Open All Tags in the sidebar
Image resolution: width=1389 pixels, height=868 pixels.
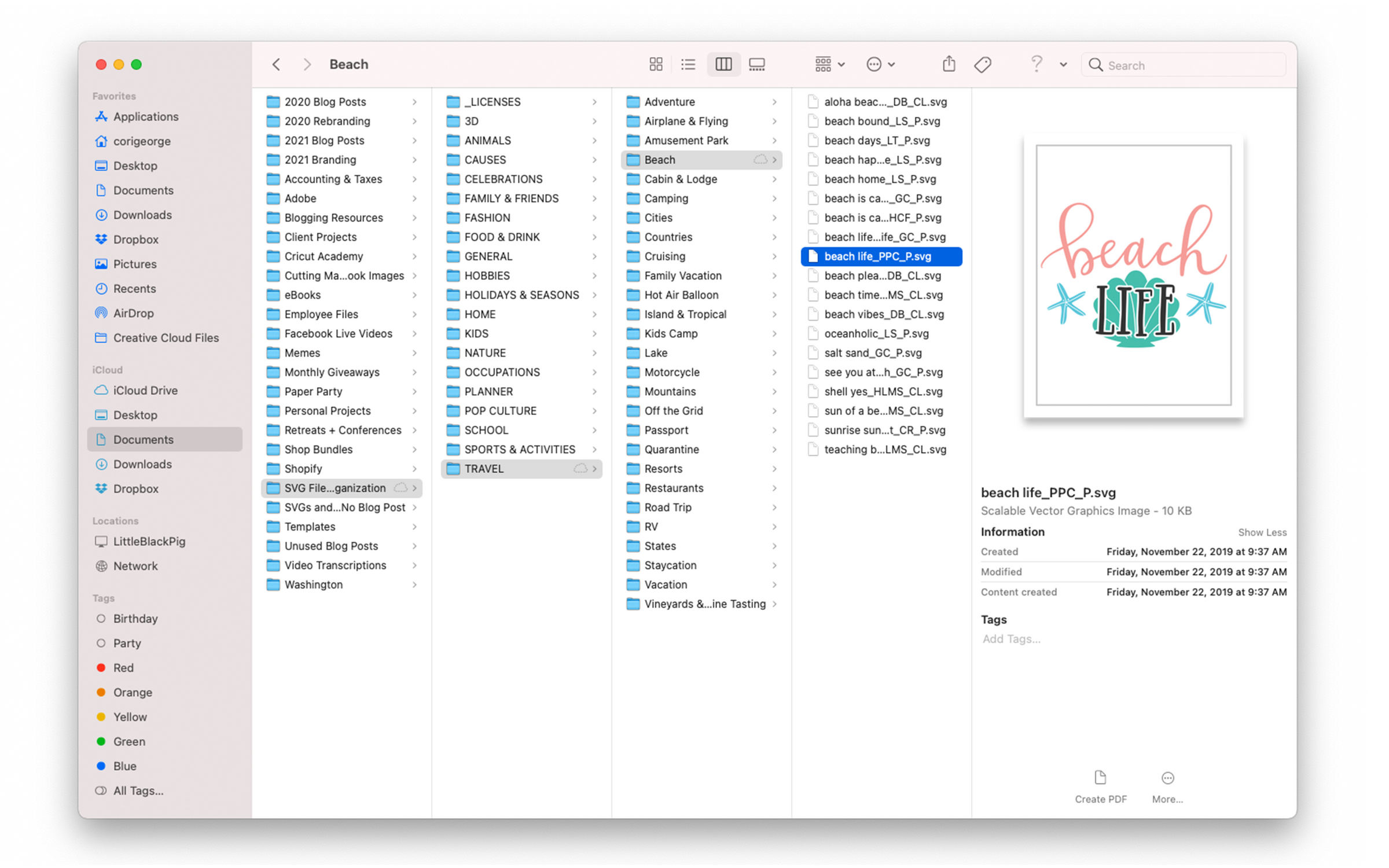click(138, 791)
